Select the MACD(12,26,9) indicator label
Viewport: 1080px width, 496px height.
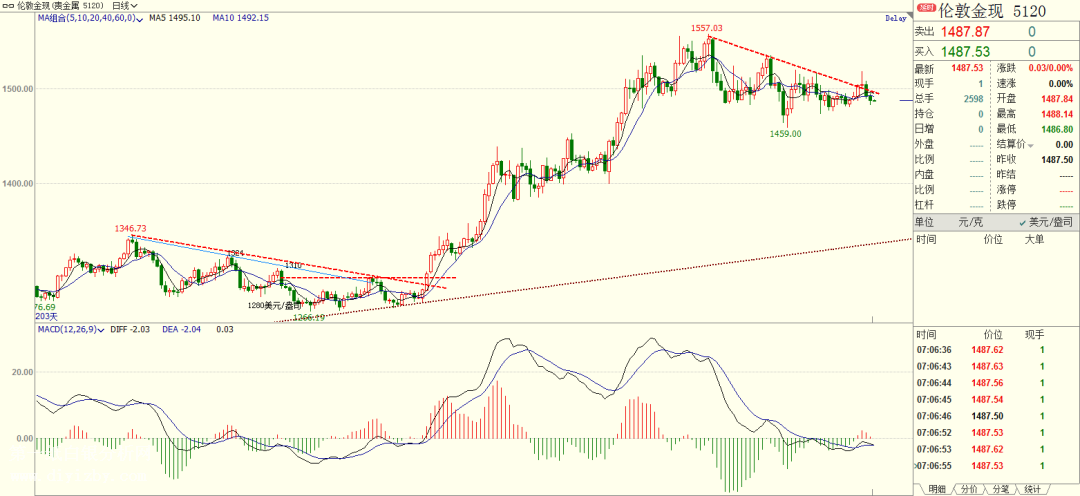tap(64, 329)
